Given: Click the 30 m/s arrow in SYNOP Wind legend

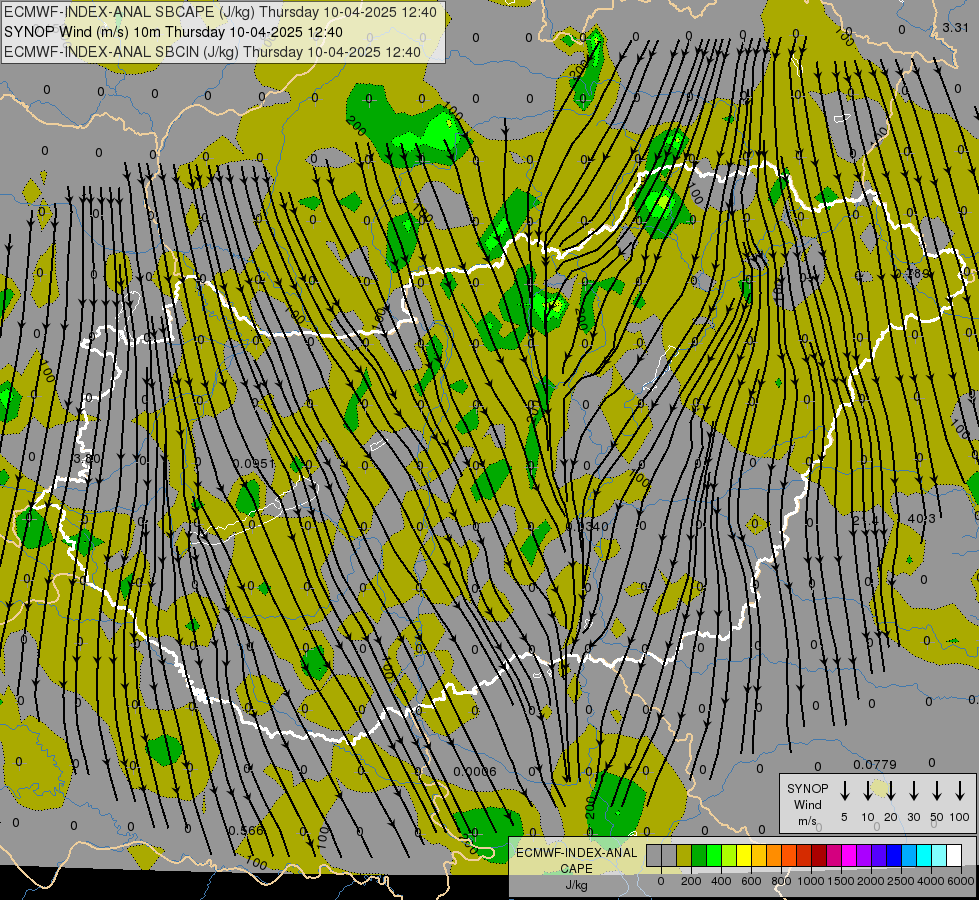Looking at the screenshot, I should coord(914,791).
